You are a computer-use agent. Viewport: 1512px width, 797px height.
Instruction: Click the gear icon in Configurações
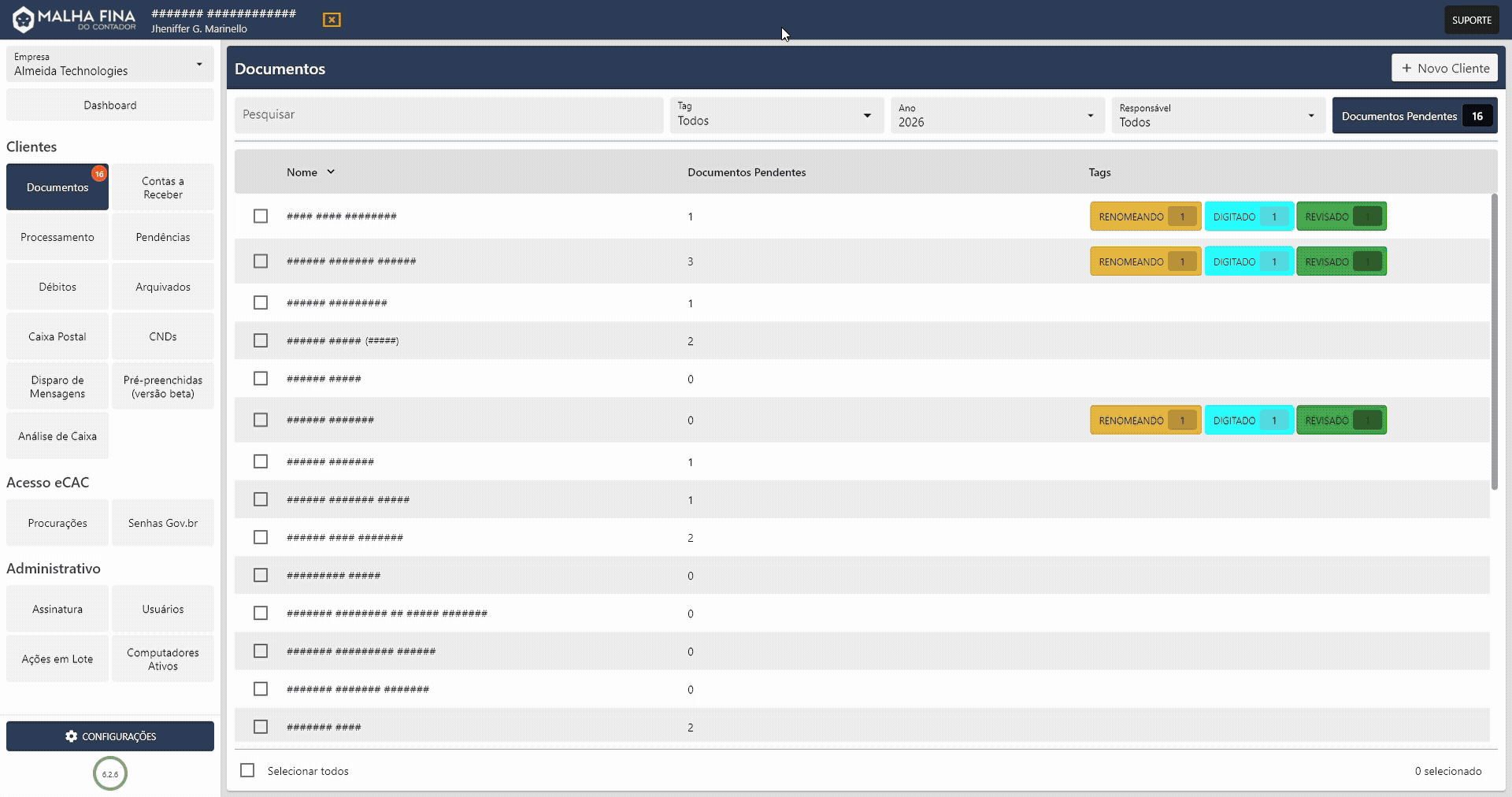72,736
